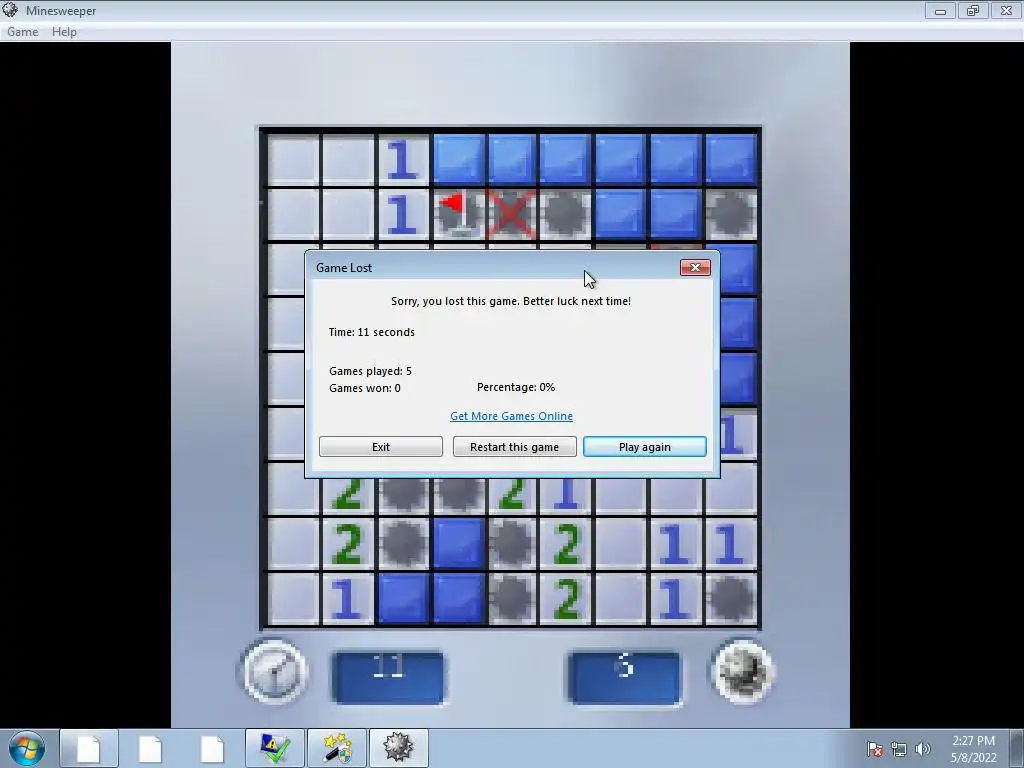Click the 'Games won: 0' text
Screen dimensions: 1024x768
pyautogui.click(x=365, y=388)
